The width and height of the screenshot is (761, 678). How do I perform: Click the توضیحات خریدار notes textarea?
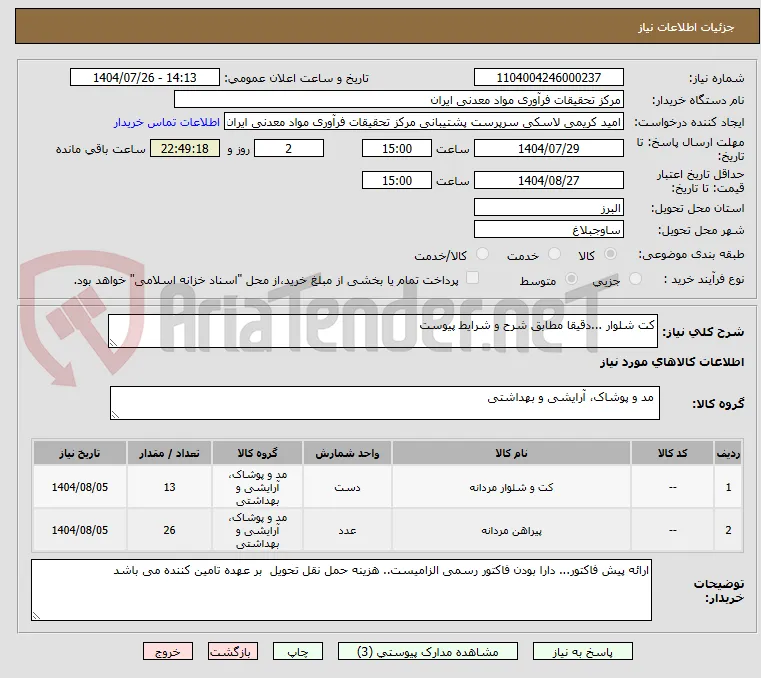341,590
